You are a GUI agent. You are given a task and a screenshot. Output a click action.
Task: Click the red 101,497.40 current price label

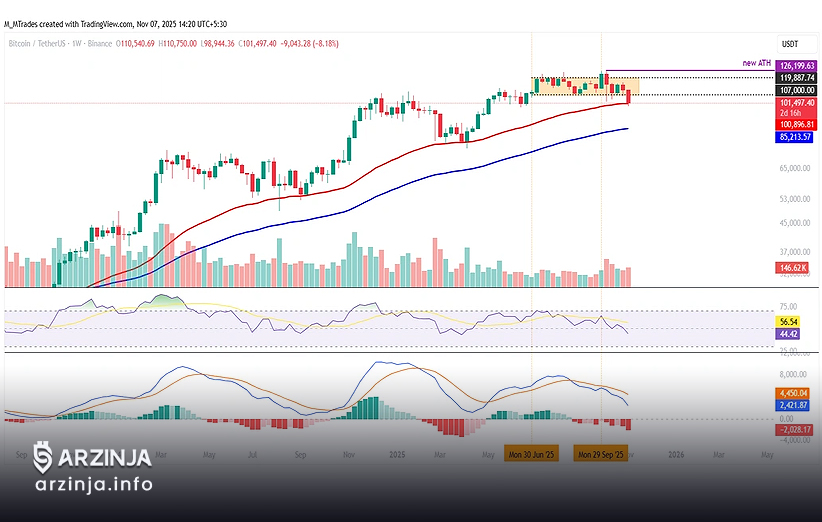797,103
